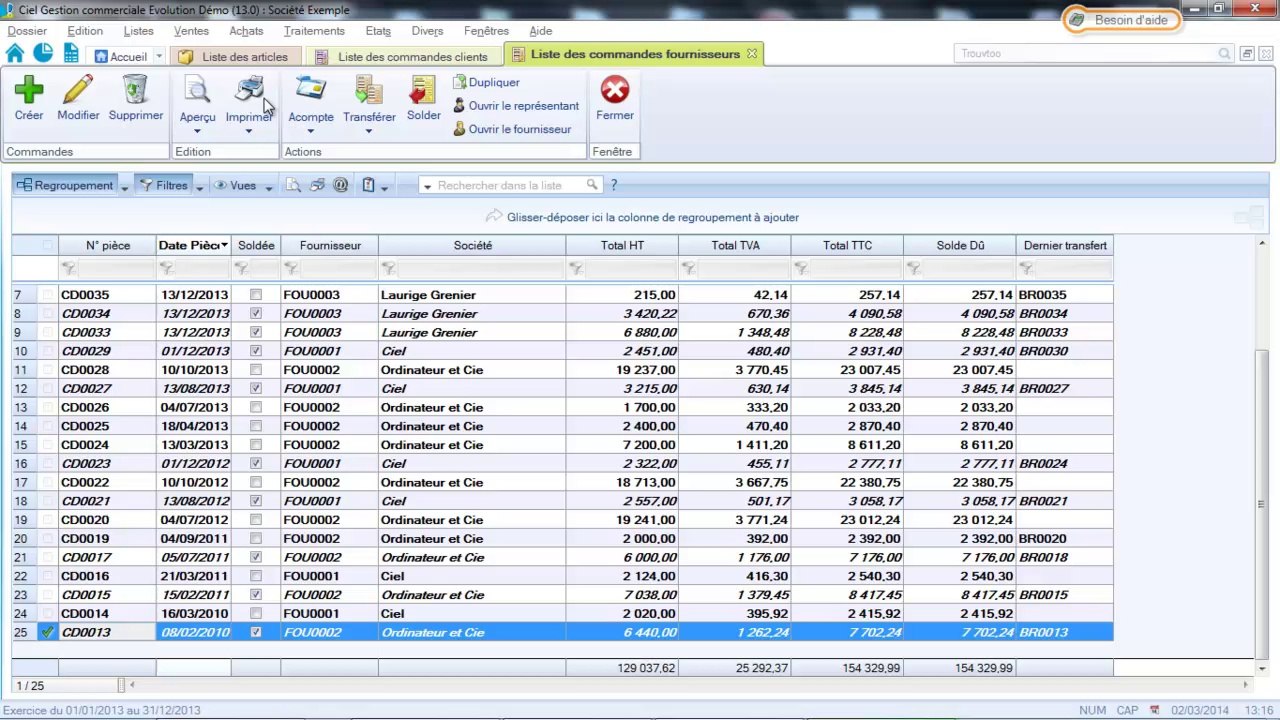Viewport: 1280px width, 720px height.
Task: Click the filter funnel under Total HT column
Action: point(576,268)
